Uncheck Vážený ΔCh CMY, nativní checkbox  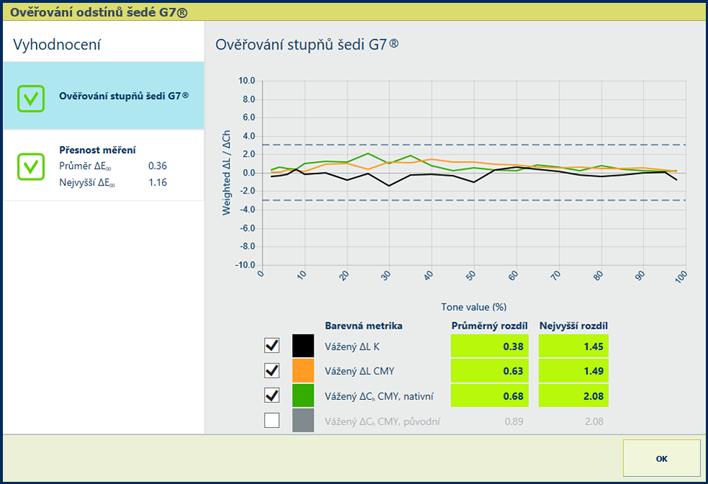coord(272,396)
